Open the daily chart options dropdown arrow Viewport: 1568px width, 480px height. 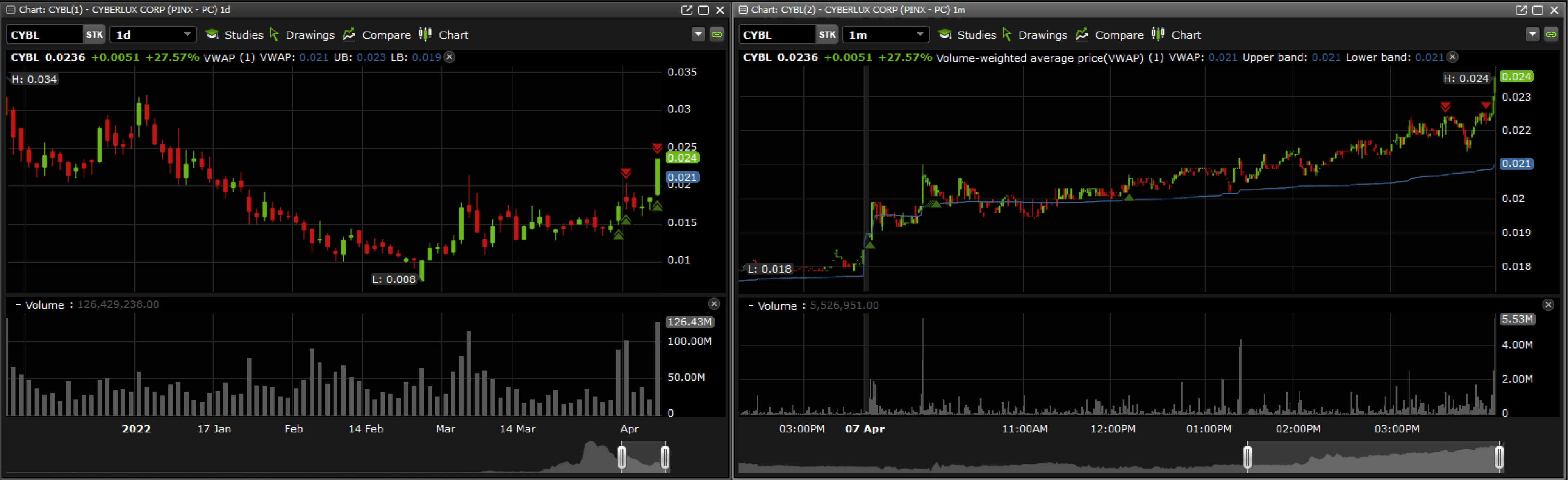(698, 35)
